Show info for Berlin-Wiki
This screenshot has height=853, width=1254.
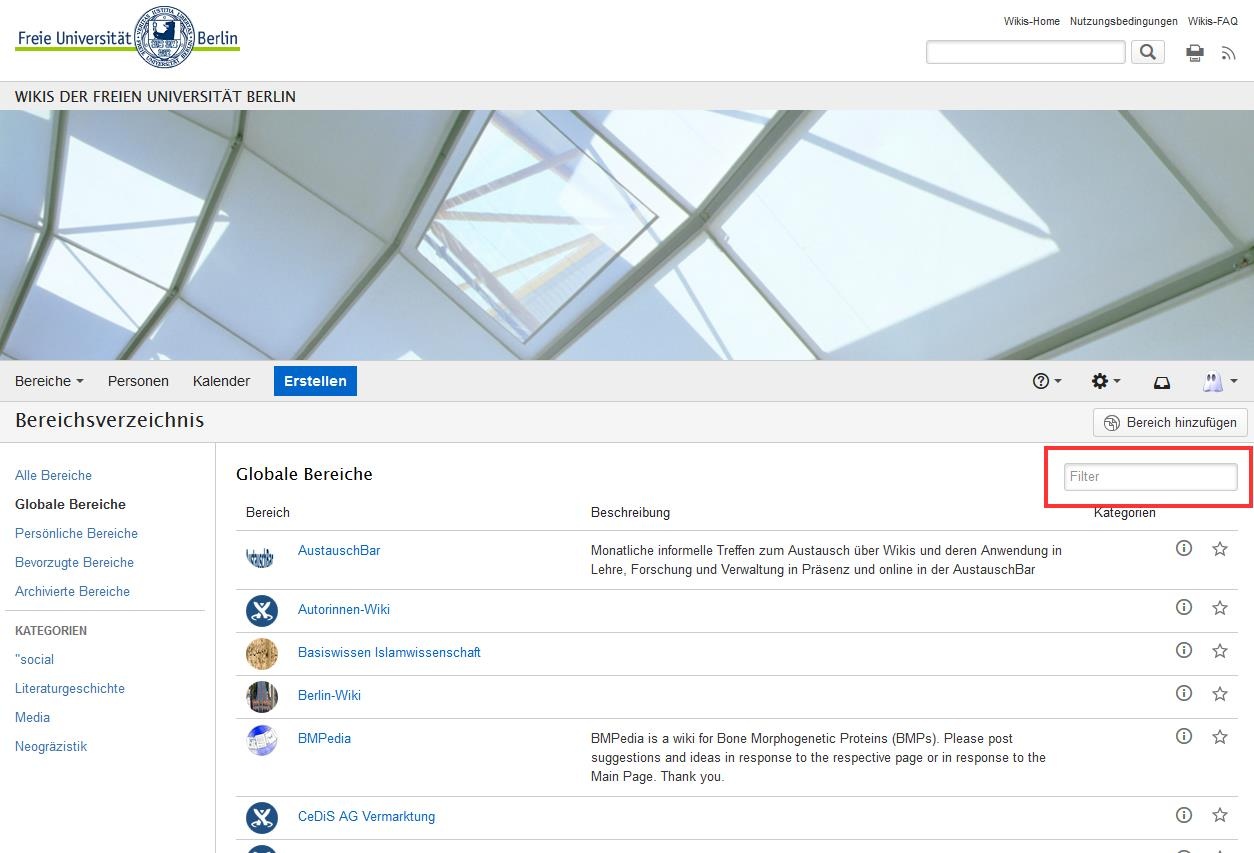pyautogui.click(x=1184, y=693)
